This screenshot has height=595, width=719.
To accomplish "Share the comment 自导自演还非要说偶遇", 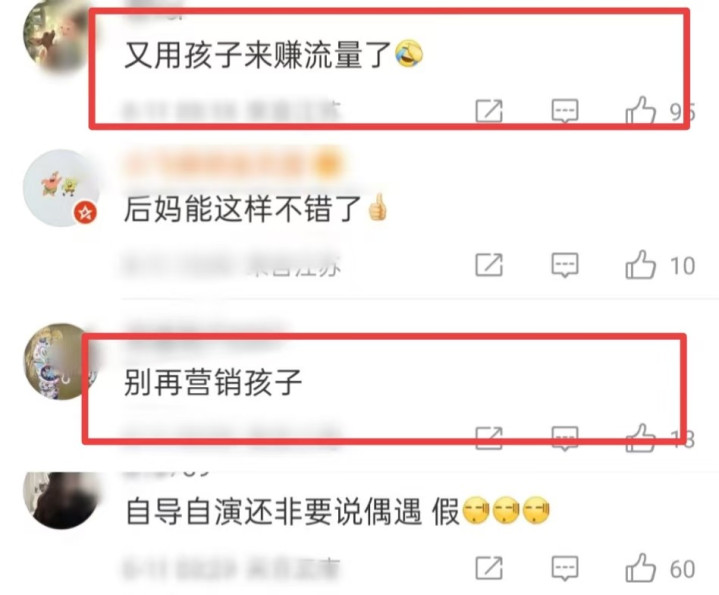I will point(489,568).
